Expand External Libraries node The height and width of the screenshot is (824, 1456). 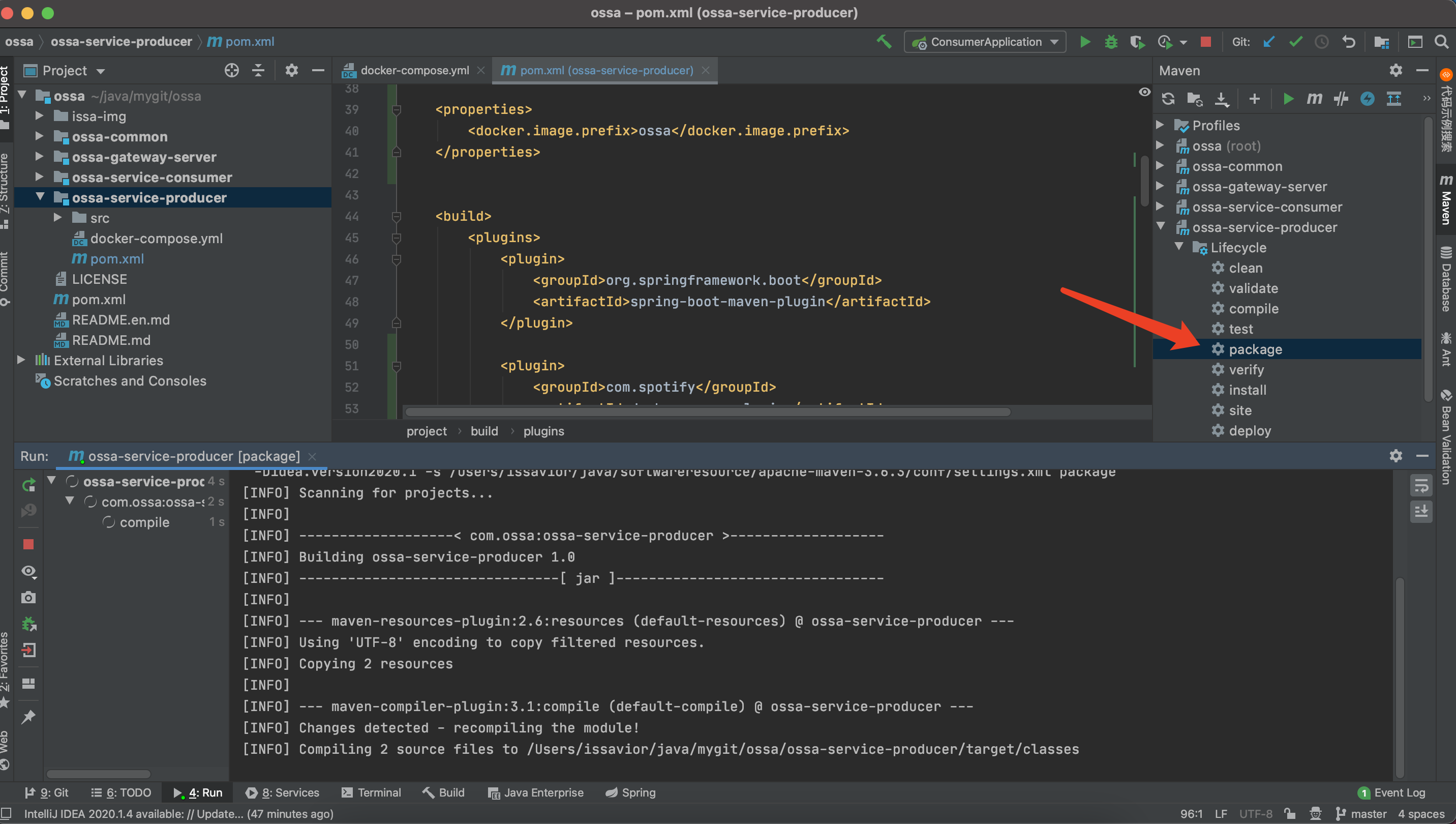[21, 360]
